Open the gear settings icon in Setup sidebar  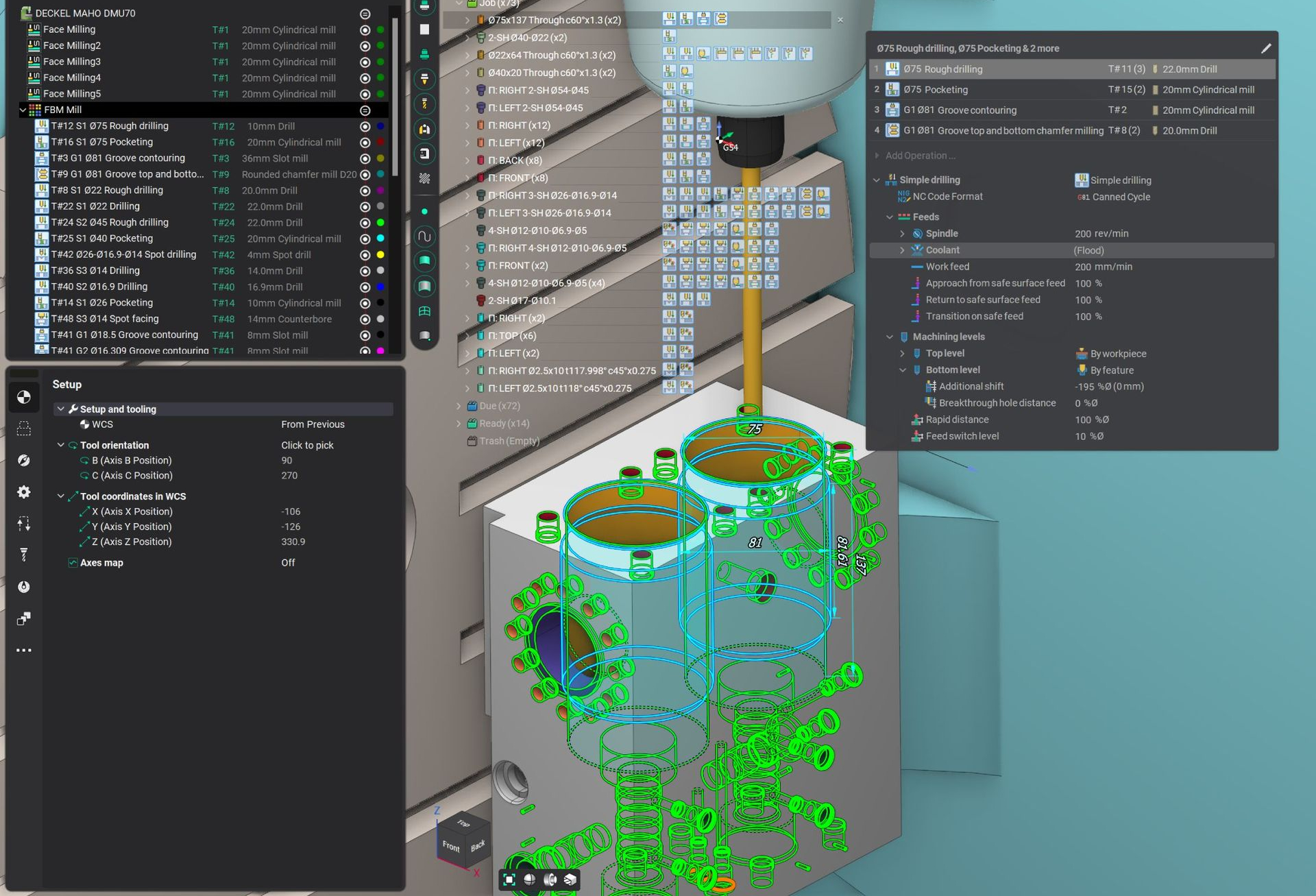pyautogui.click(x=24, y=492)
